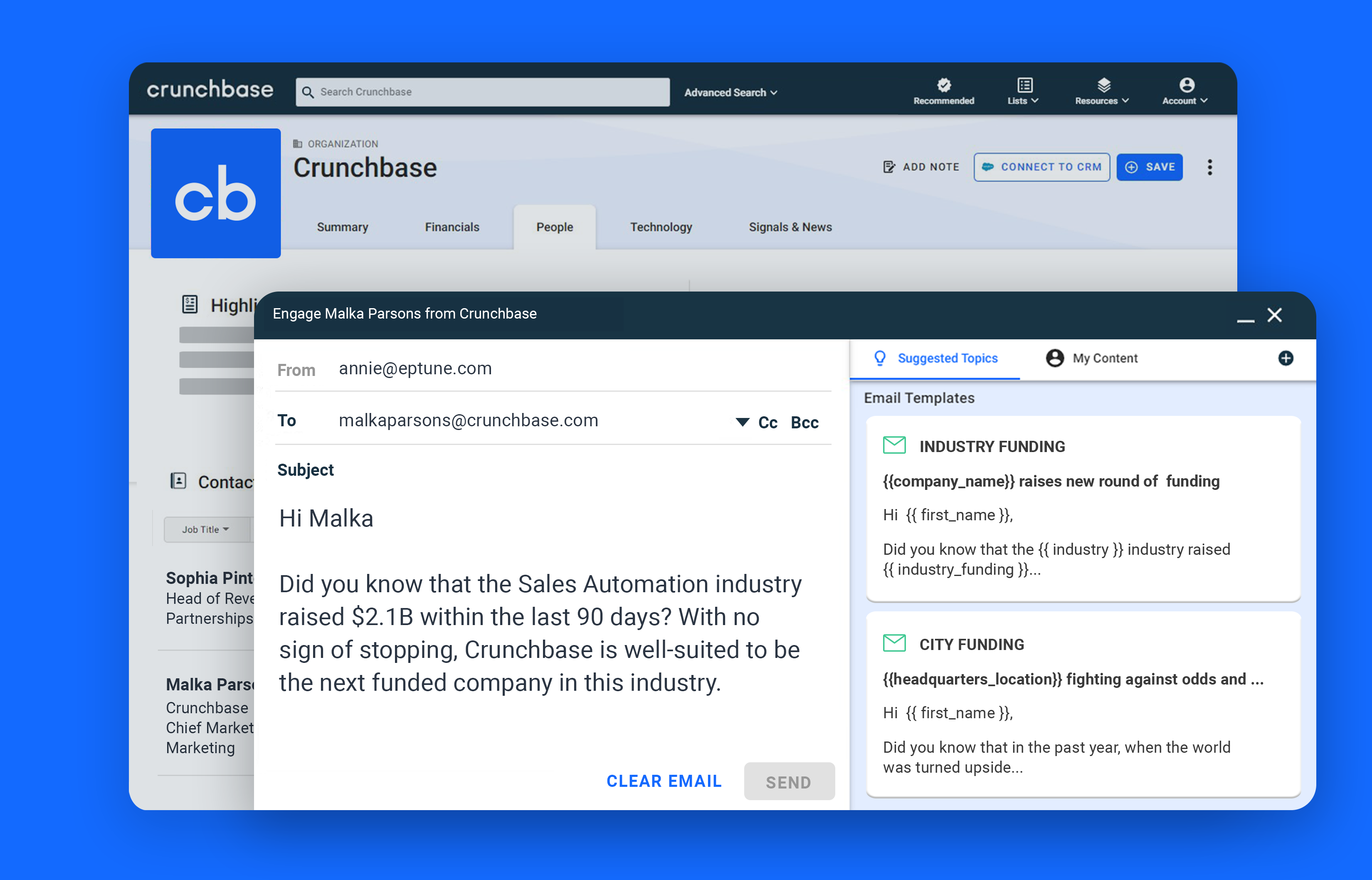Add a Bcc recipient
Screen dimensions: 1372x880
coord(805,423)
